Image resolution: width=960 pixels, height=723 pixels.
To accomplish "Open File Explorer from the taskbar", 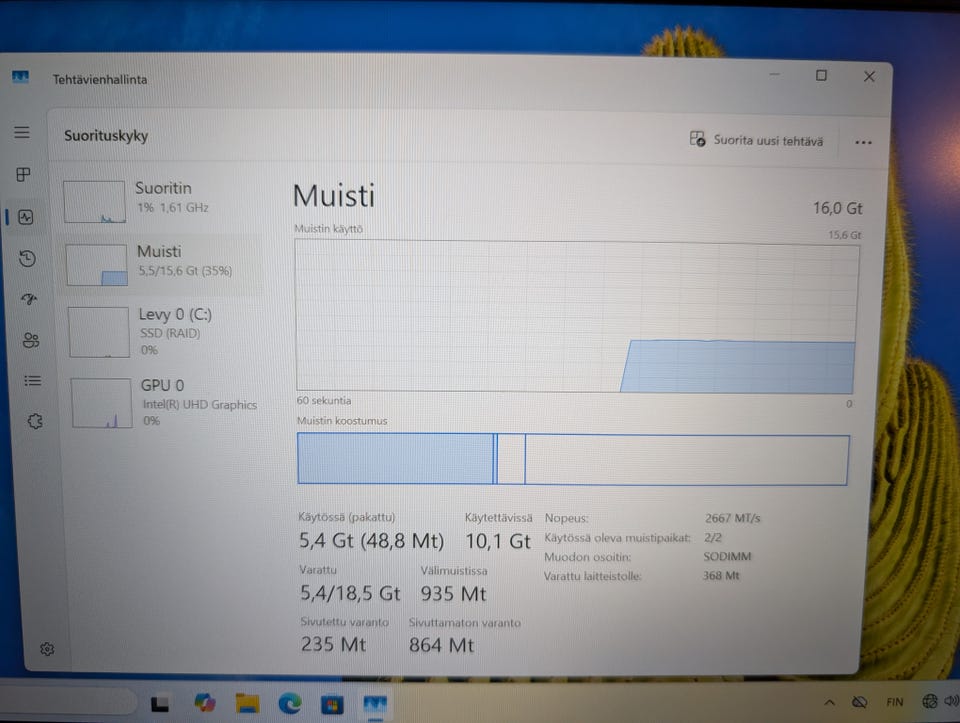I will click(247, 703).
